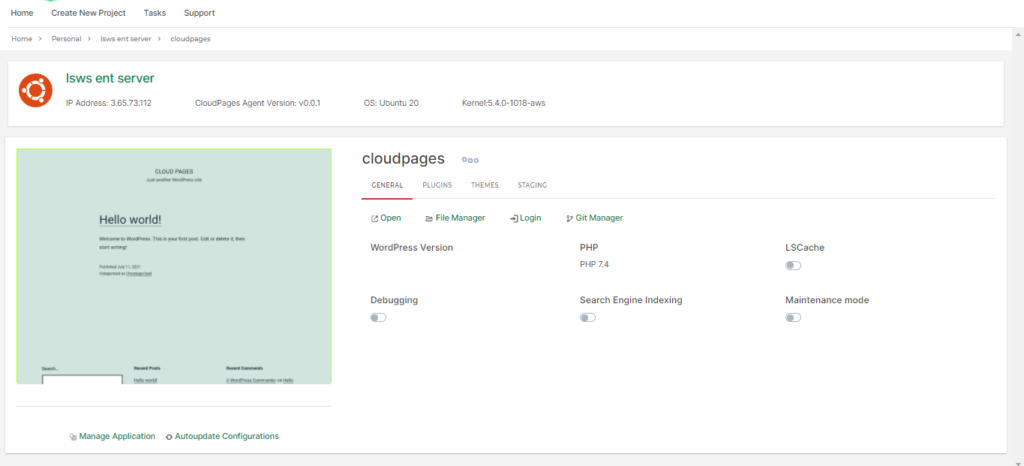Image resolution: width=1024 pixels, height=466 pixels.
Task: Click the File Manager folder icon
Action: [x=429, y=219]
